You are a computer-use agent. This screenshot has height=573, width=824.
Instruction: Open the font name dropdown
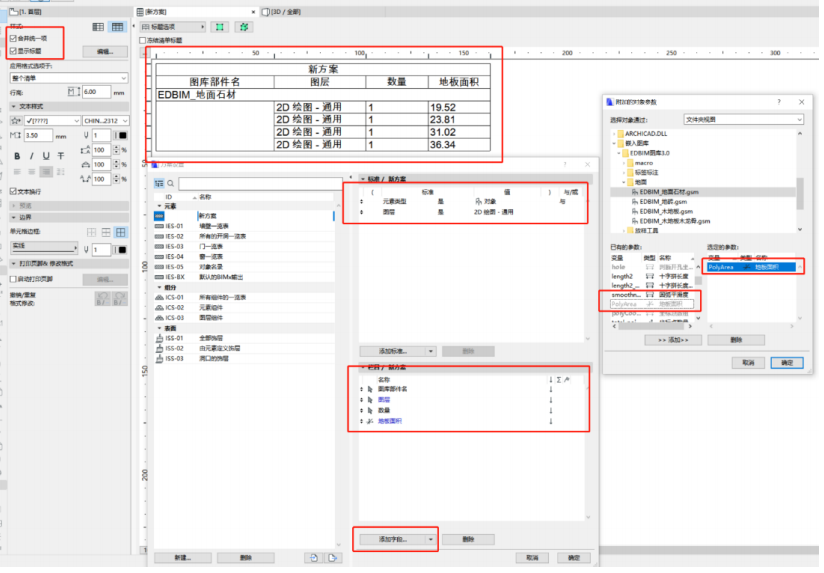(52, 121)
